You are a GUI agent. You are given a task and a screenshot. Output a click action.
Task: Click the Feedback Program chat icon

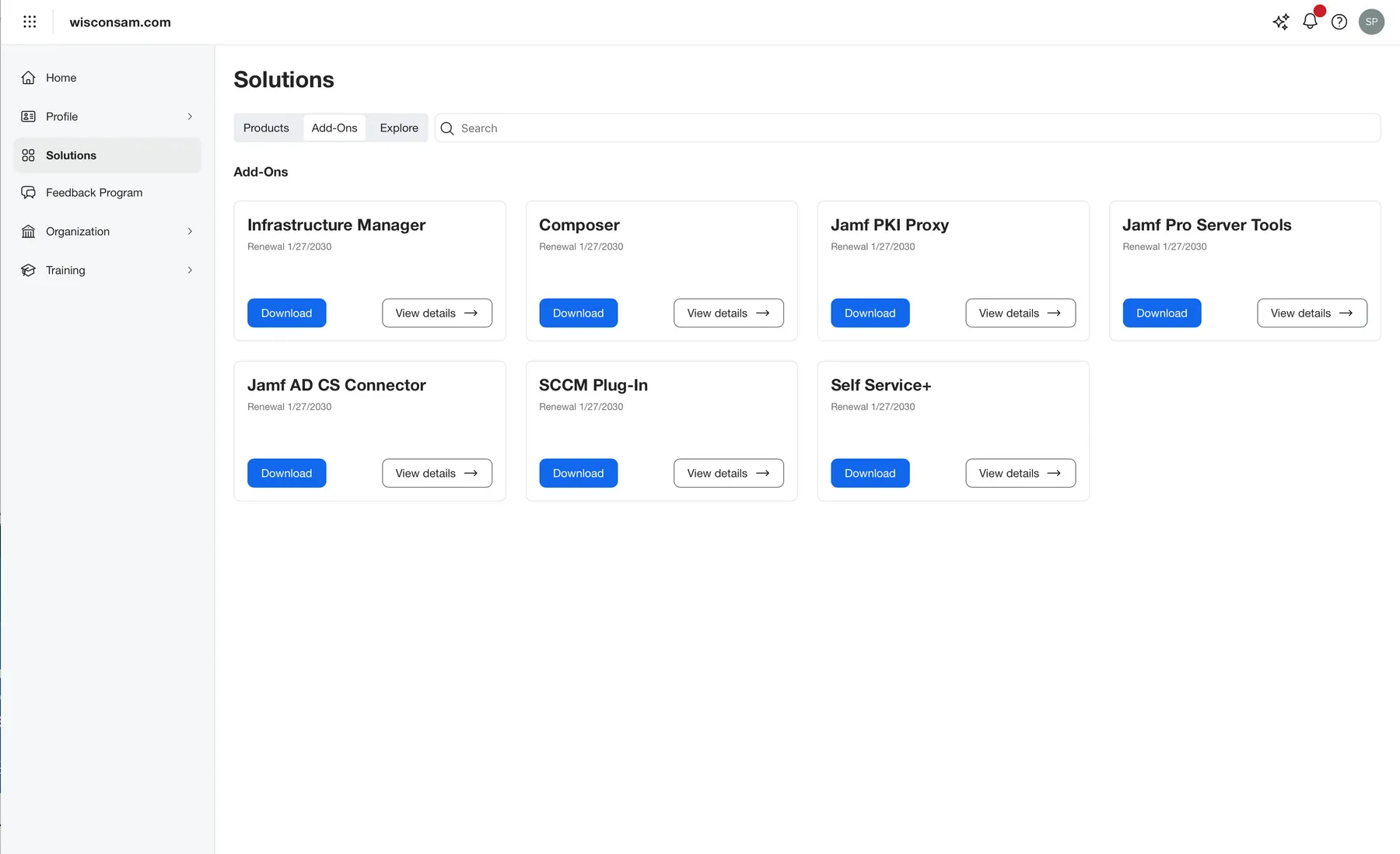click(x=29, y=193)
